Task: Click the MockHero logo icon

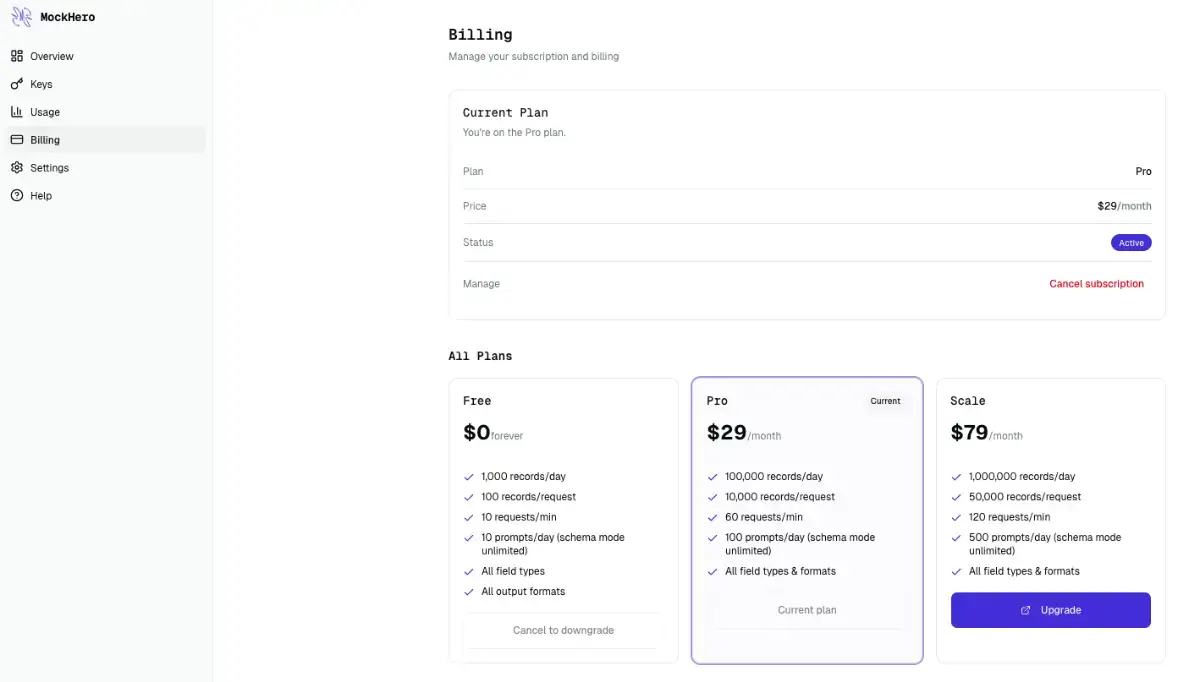Action: click(21, 17)
